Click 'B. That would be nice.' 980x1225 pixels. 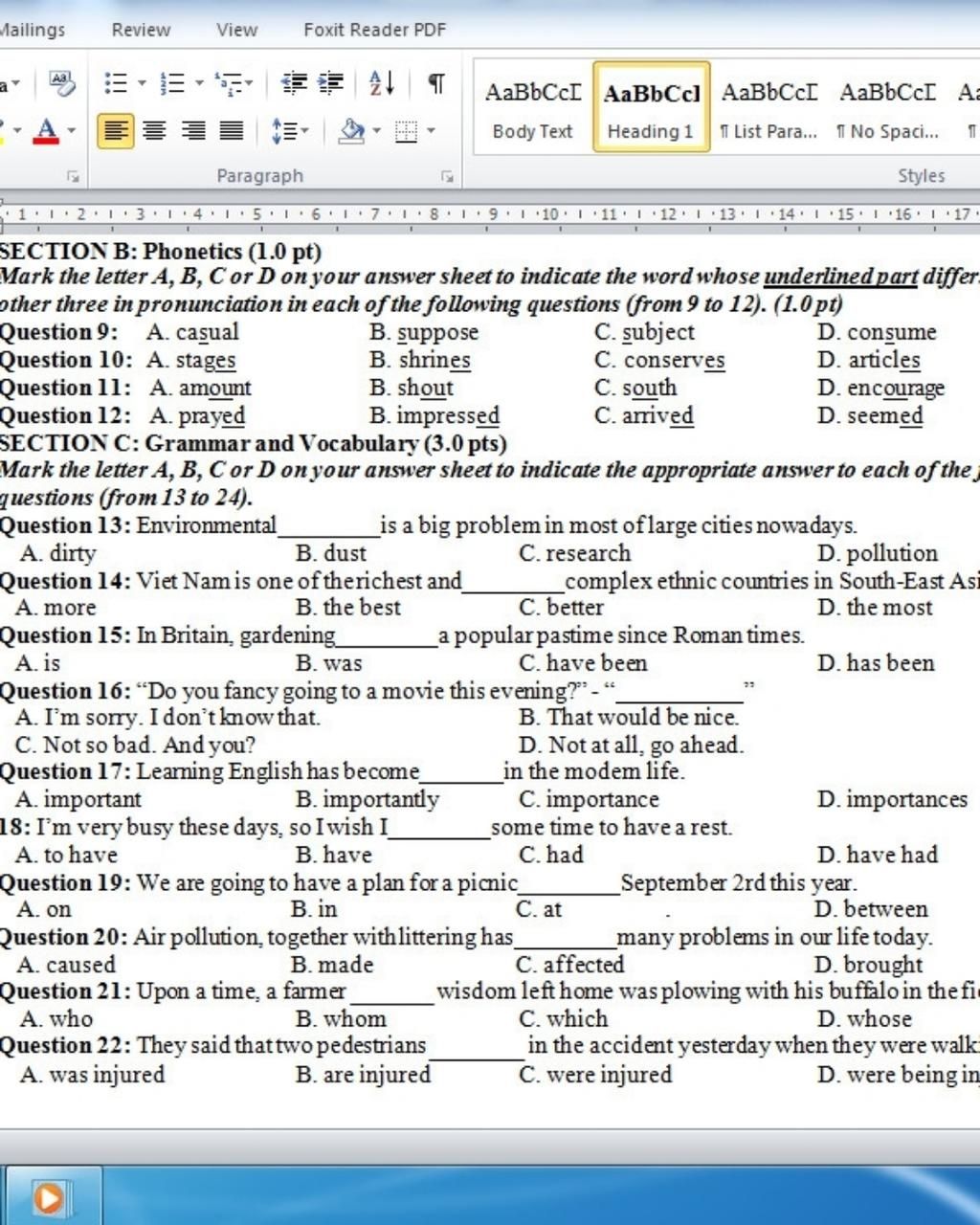tap(630, 717)
